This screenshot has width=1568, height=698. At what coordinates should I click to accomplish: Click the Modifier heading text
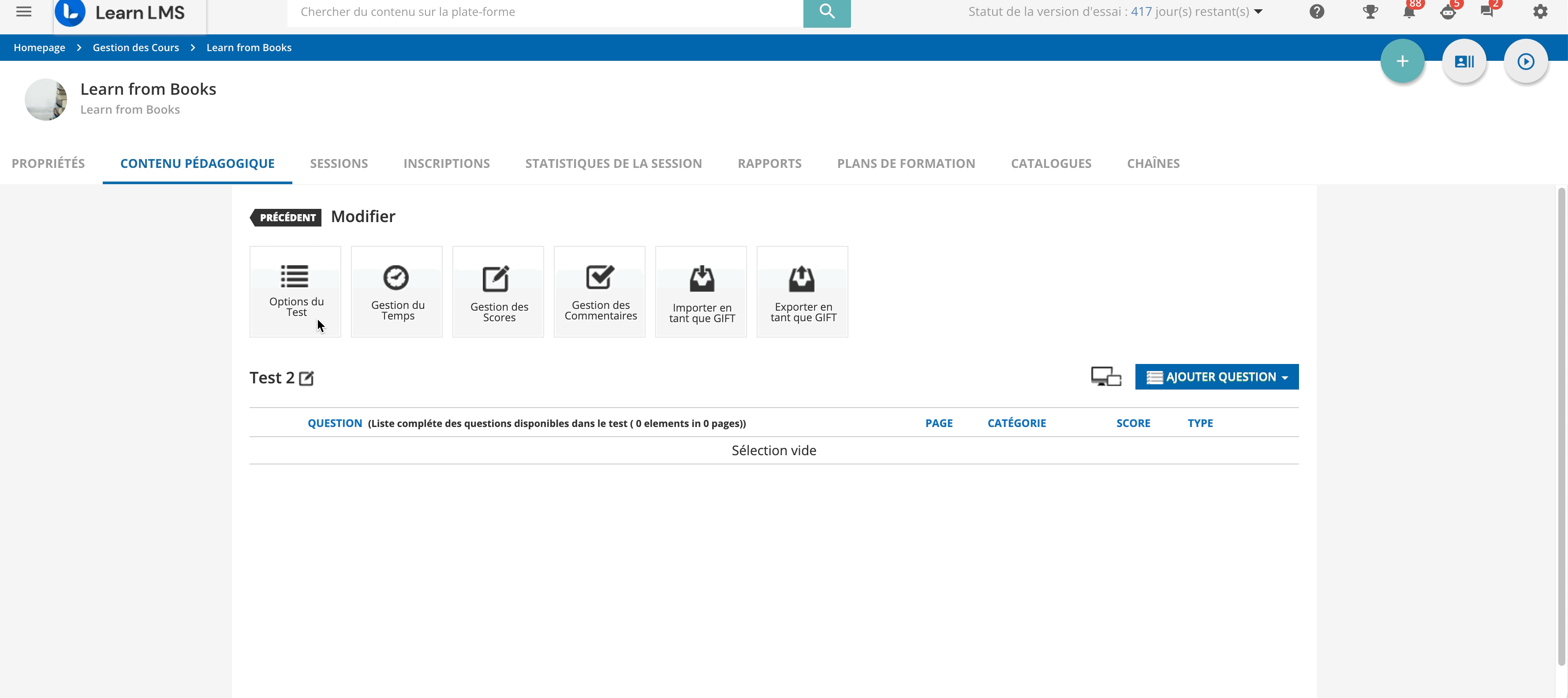(x=363, y=216)
